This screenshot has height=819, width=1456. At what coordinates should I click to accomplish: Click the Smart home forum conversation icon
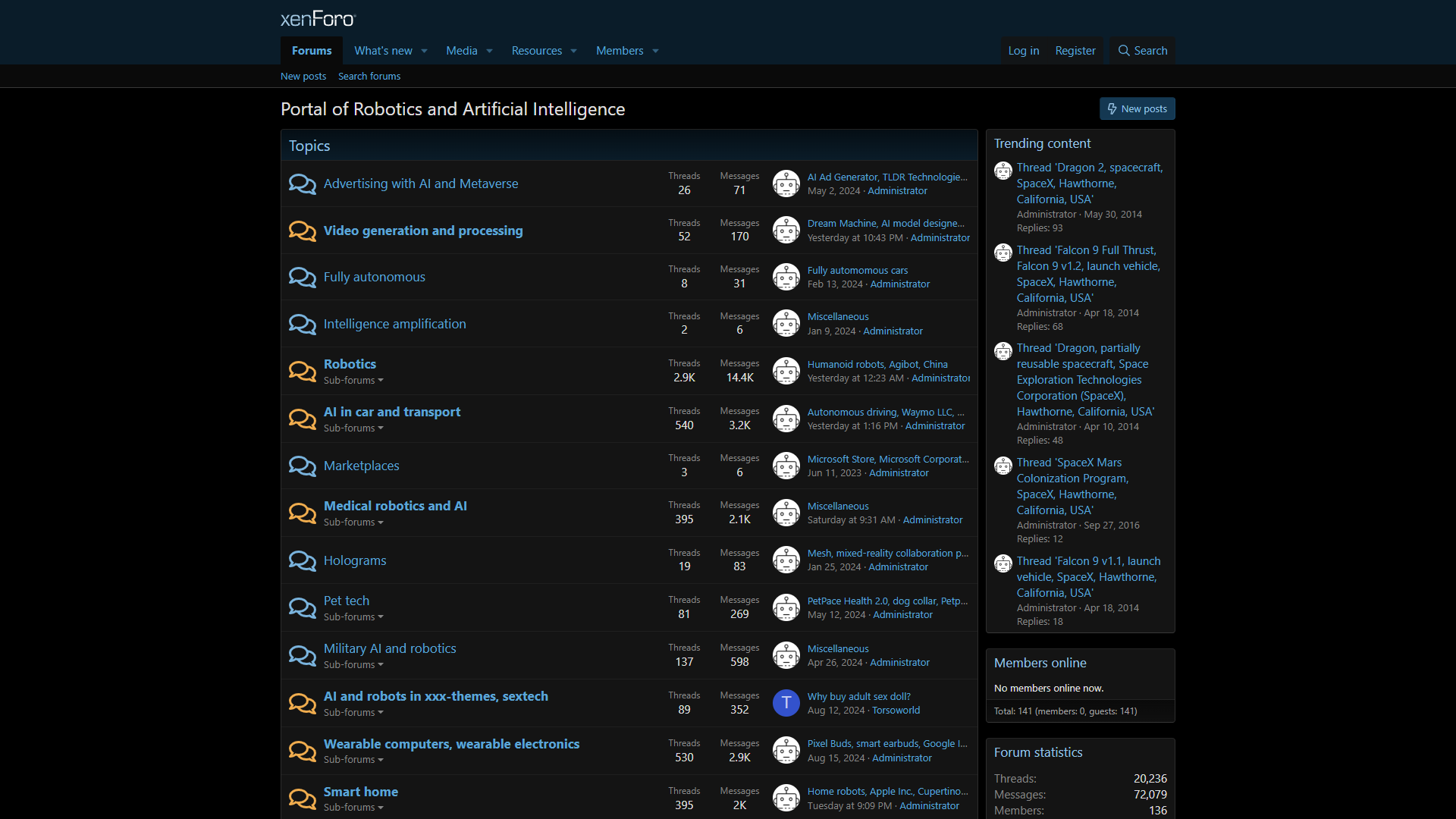tap(302, 798)
